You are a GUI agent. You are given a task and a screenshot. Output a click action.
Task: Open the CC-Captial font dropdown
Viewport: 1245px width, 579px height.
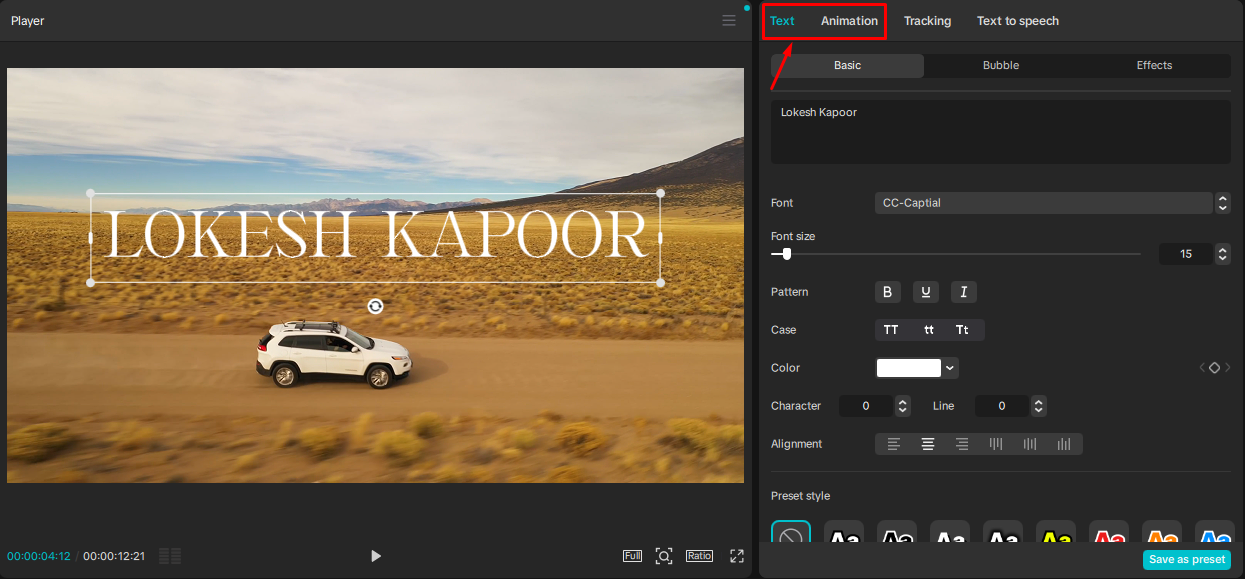(x=1043, y=203)
